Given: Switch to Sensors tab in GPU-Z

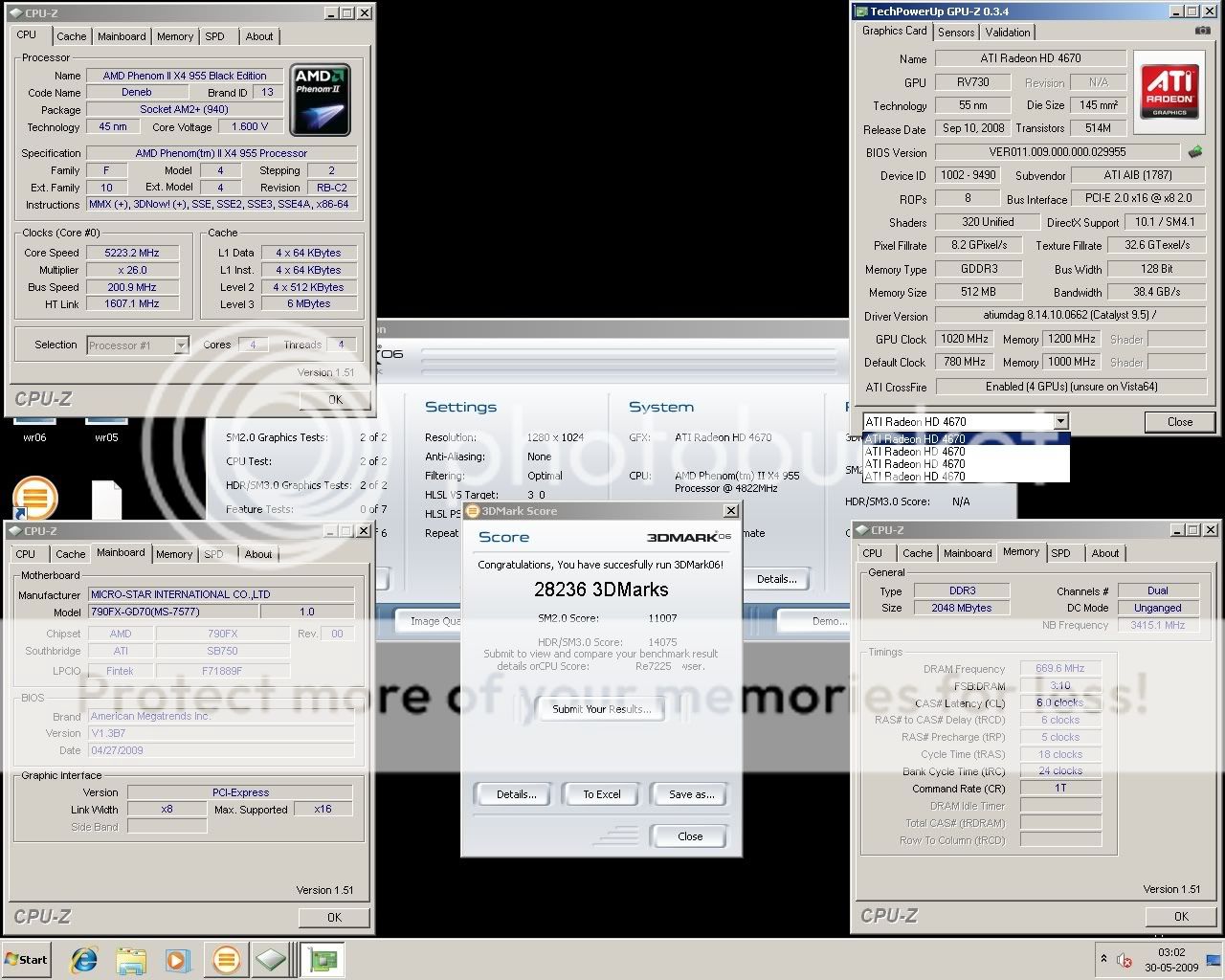Looking at the screenshot, I should point(956,32).
